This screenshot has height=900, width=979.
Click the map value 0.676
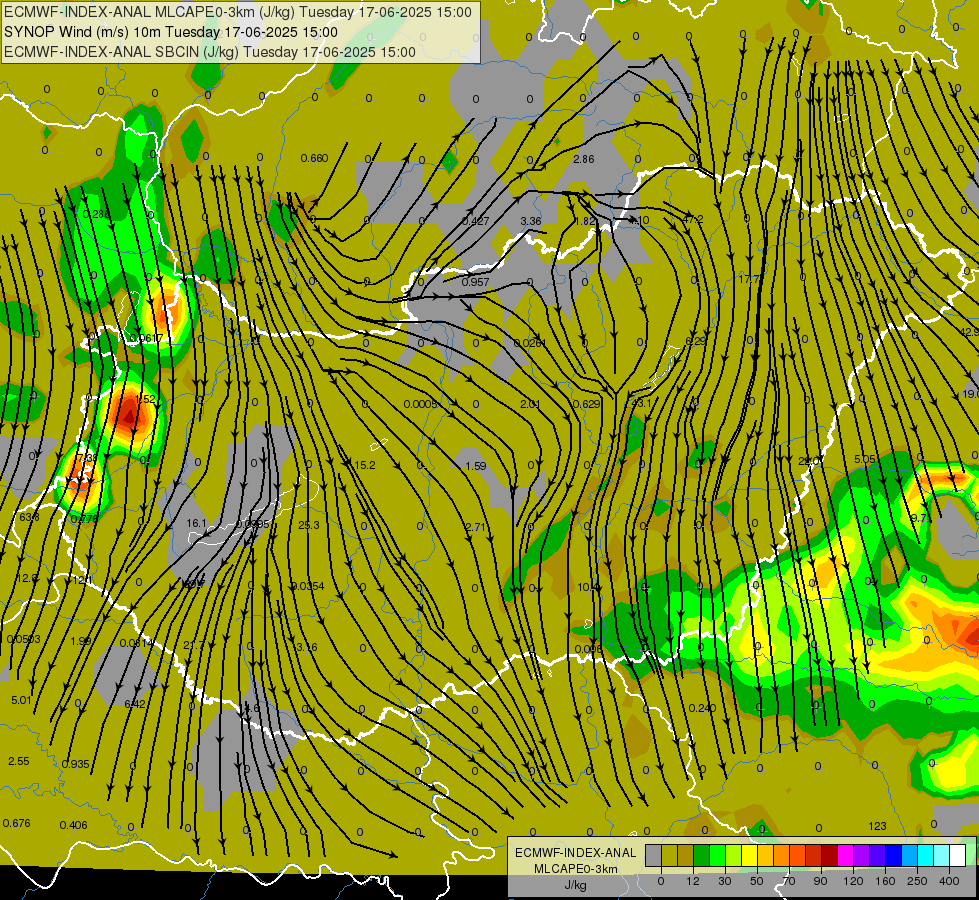point(16,823)
